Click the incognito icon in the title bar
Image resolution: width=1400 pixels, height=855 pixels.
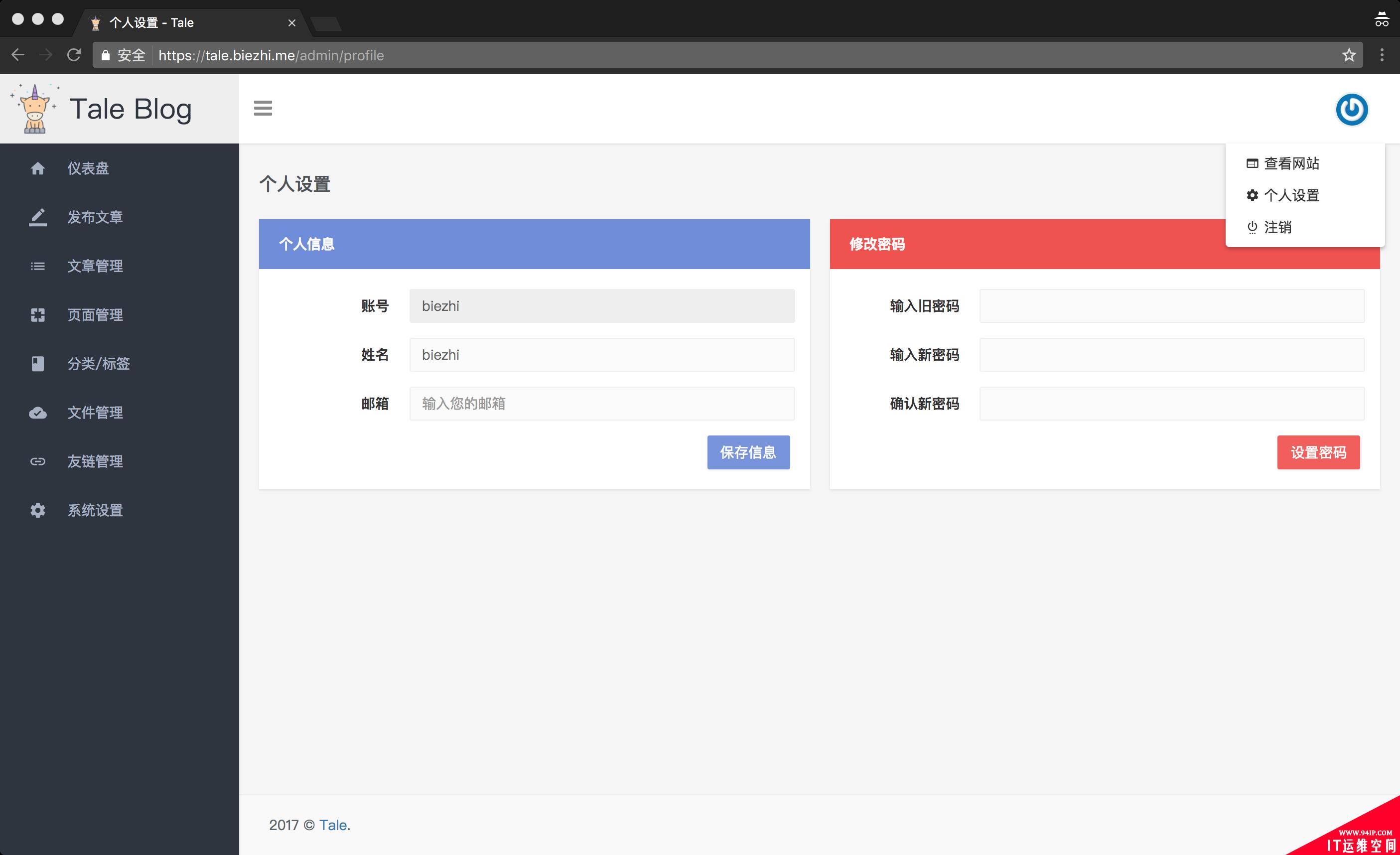[x=1381, y=19]
